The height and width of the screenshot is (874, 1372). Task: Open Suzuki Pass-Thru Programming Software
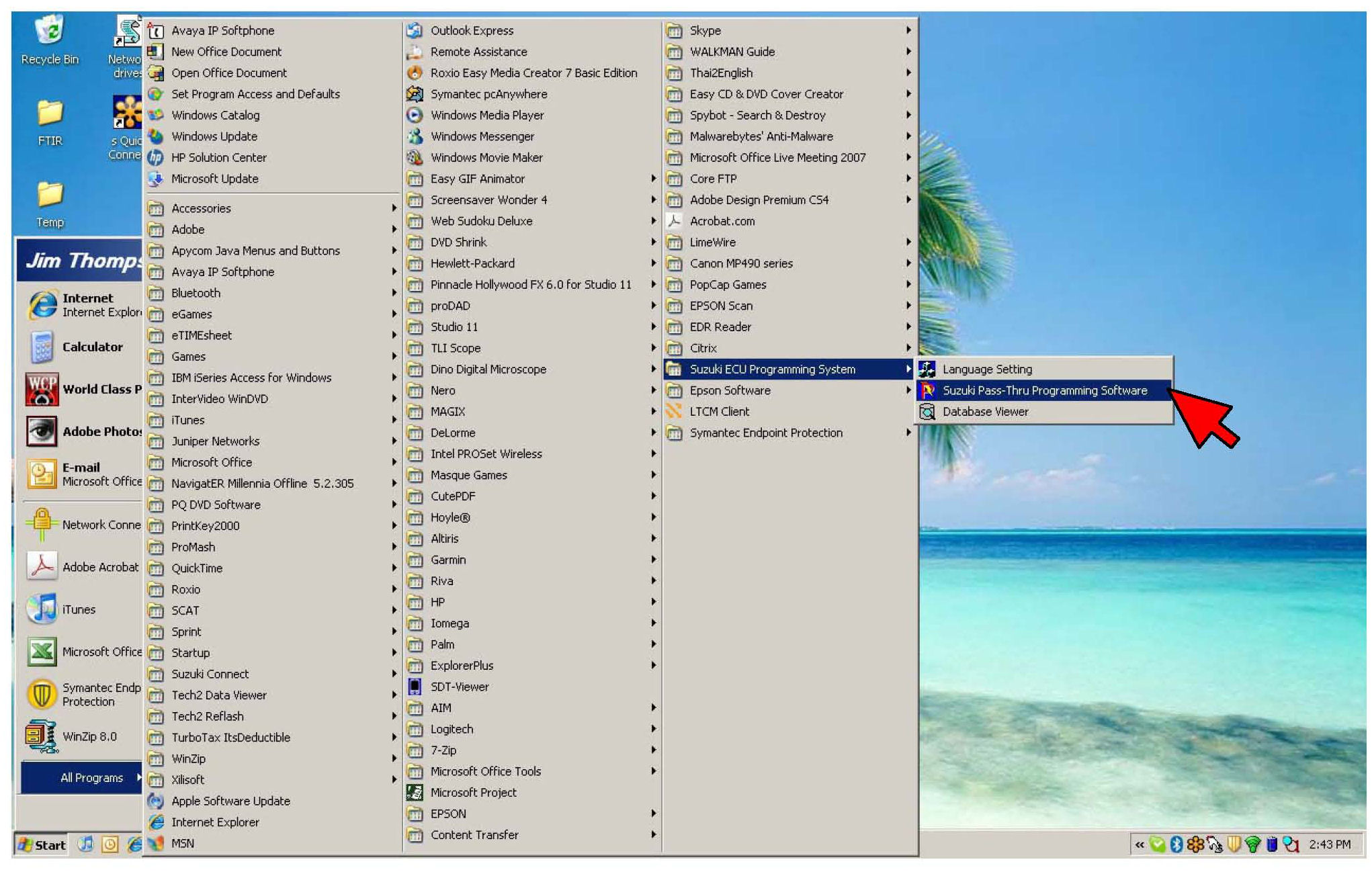click(x=1044, y=390)
